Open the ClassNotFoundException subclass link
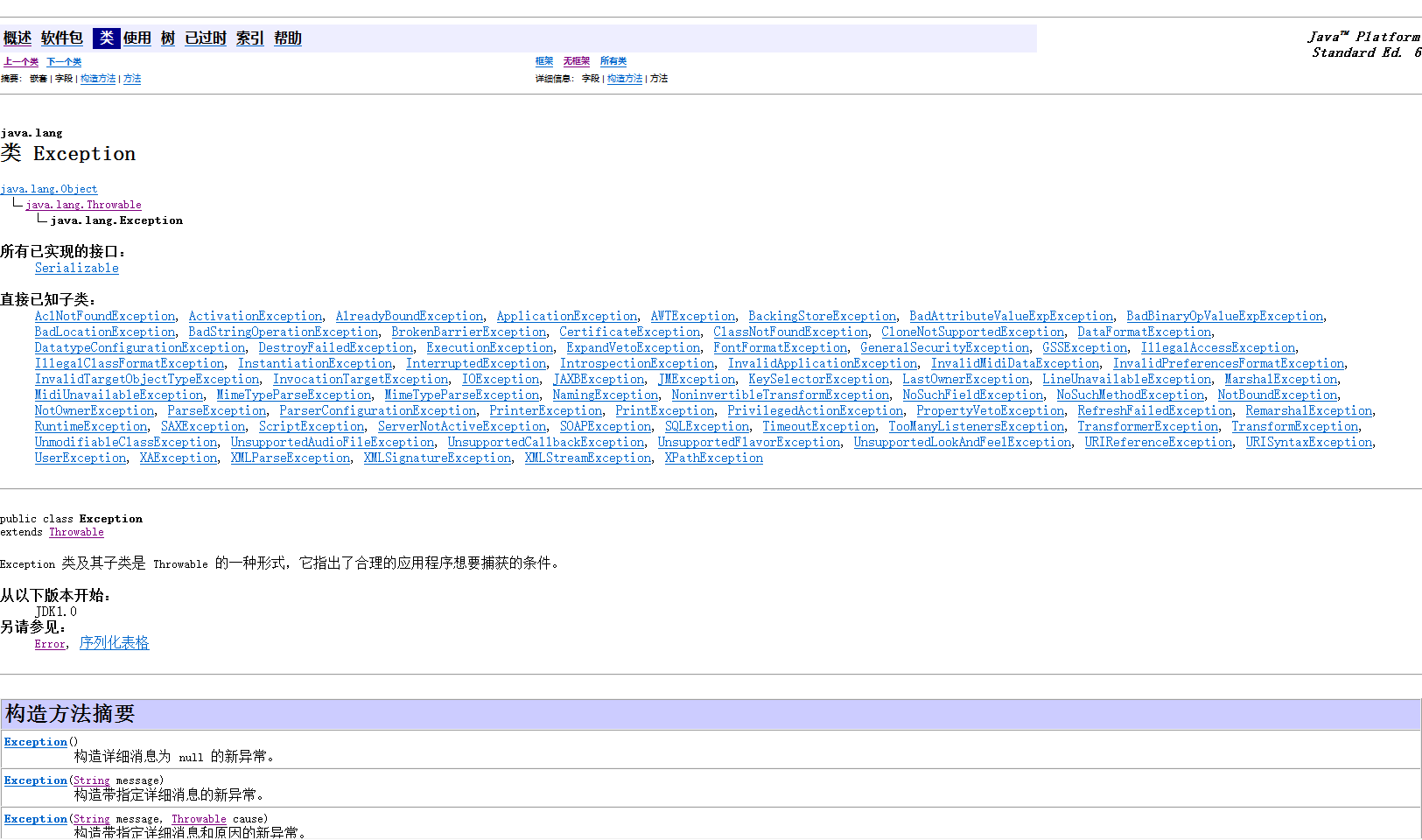Image resolution: width=1422 pixels, height=840 pixels. (x=790, y=332)
